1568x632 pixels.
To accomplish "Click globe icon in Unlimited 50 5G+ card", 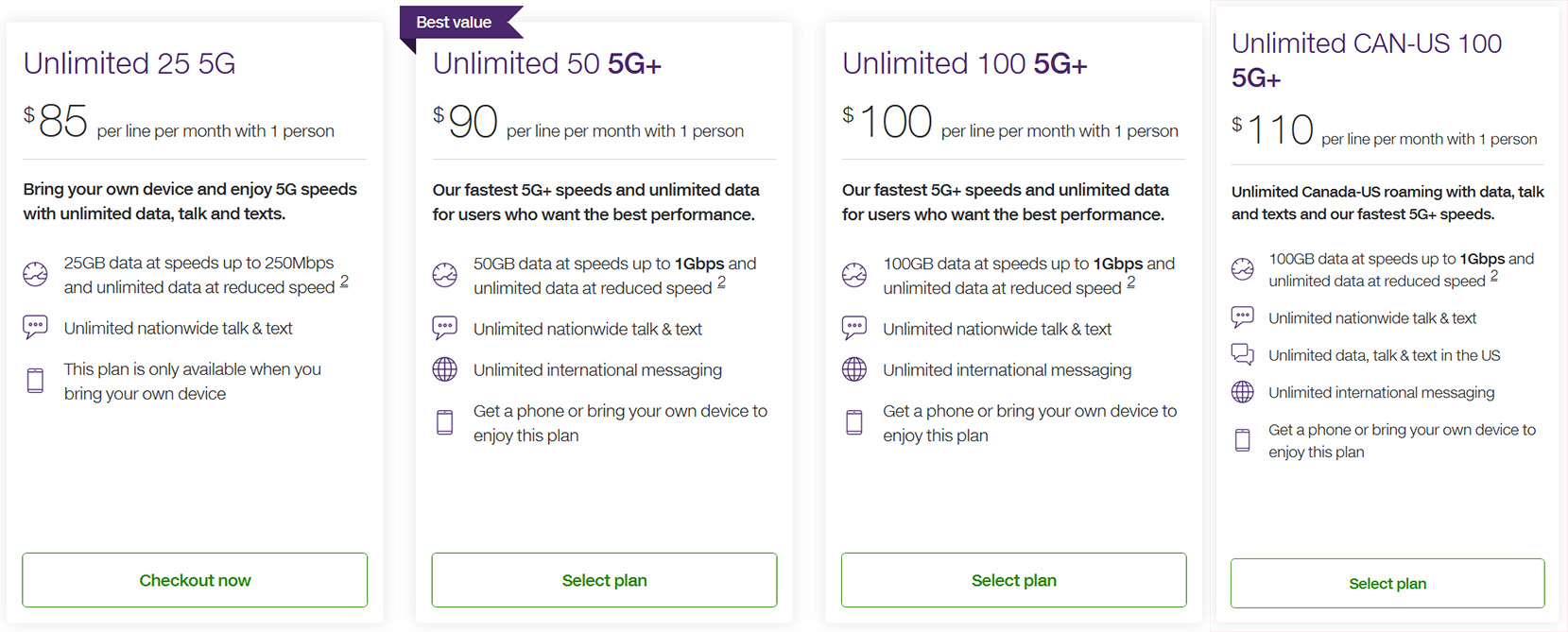I will tap(444, 369).
